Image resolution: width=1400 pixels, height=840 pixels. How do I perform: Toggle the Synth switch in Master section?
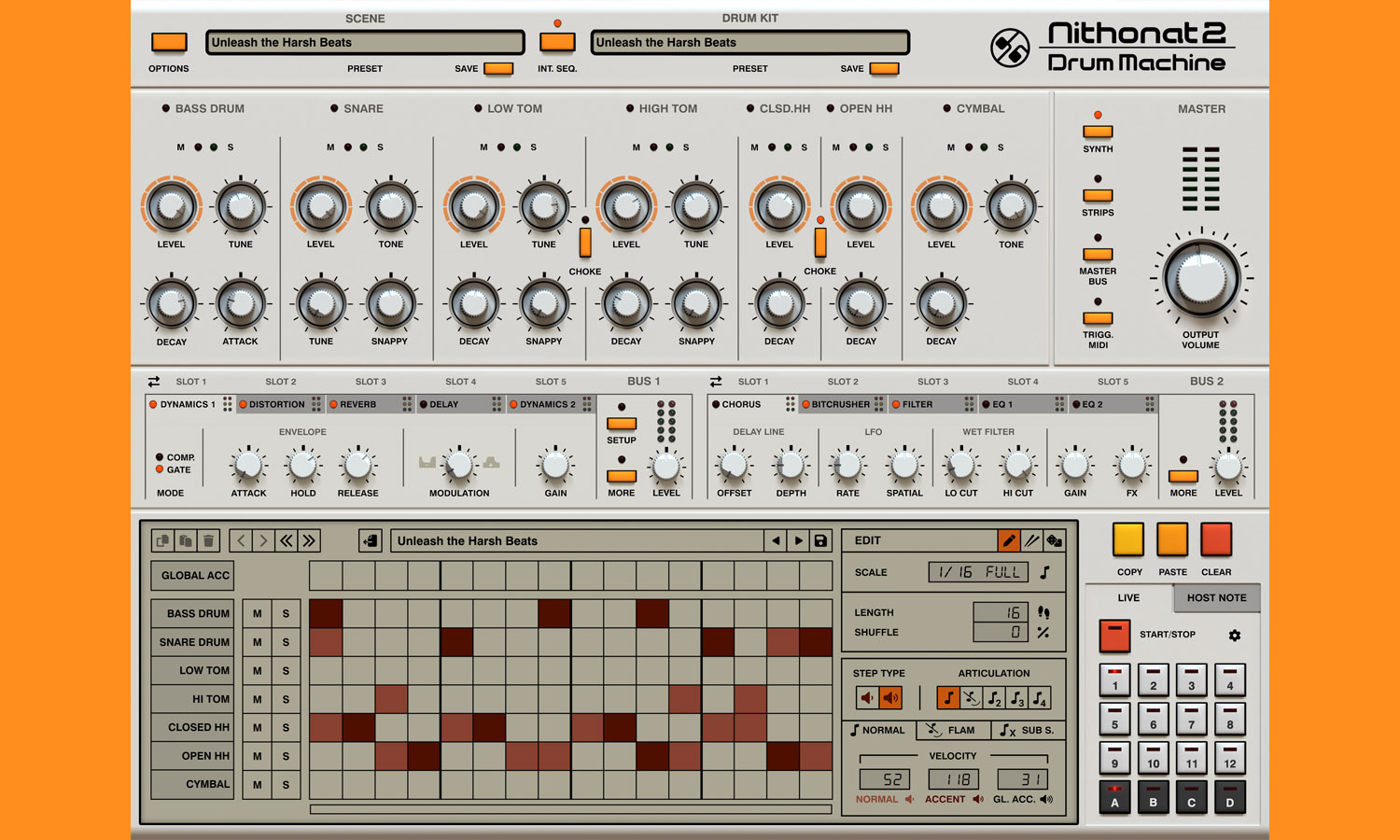tap(1098, 132)
